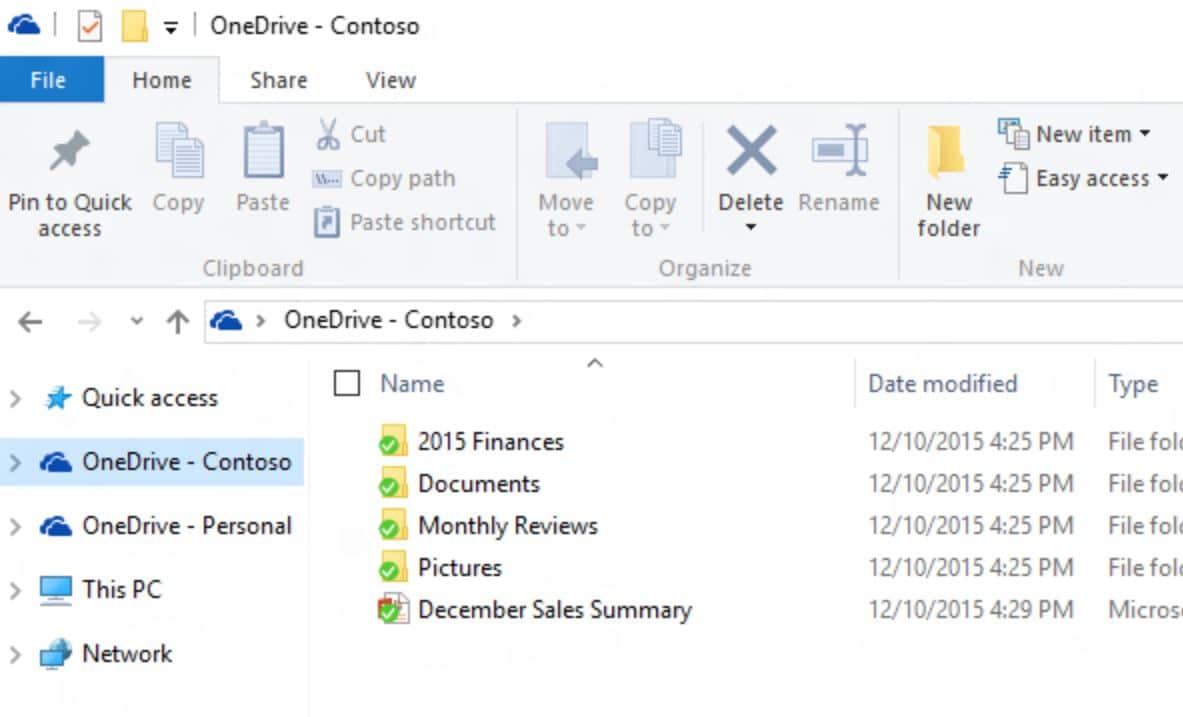
Task: Click the Cut scissors icon
Action: pos(328,134)
